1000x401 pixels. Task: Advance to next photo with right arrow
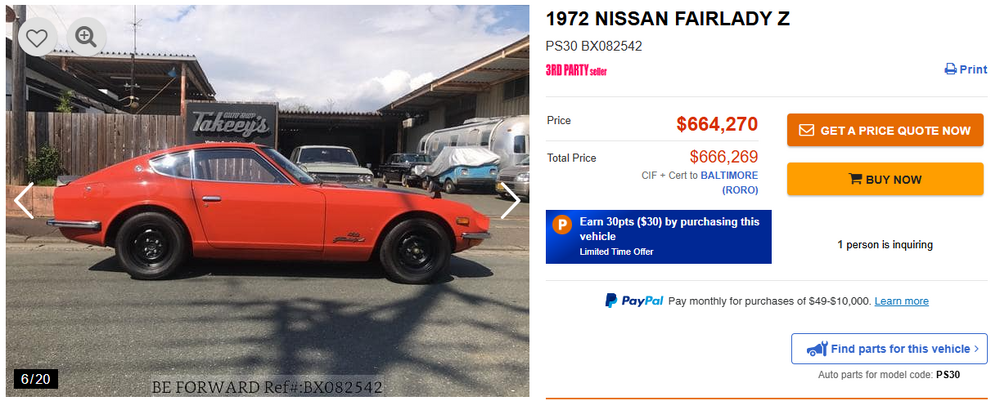tap(510, 201)
